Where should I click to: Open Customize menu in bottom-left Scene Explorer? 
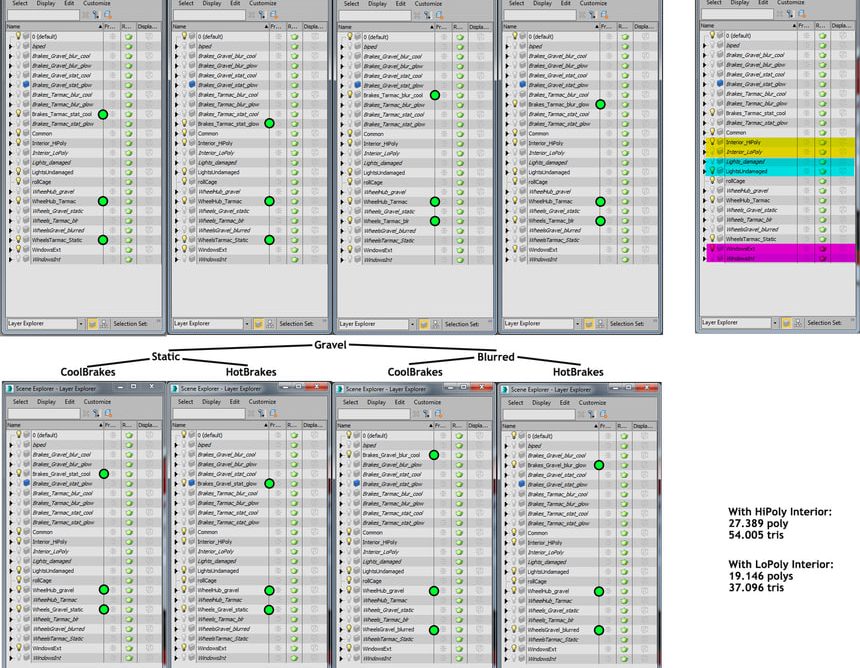pyautogui.click(x=97, y=402)
